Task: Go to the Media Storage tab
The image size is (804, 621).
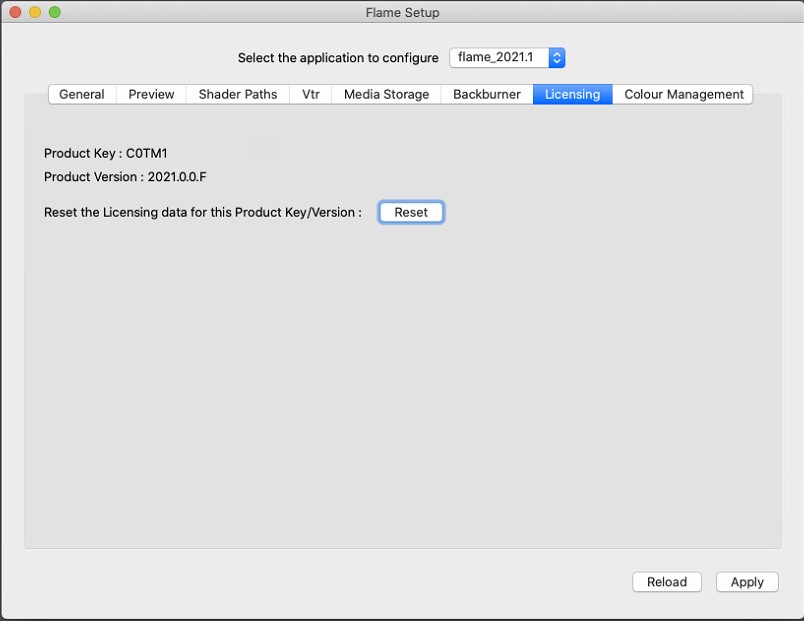Action: click(387, 94)
